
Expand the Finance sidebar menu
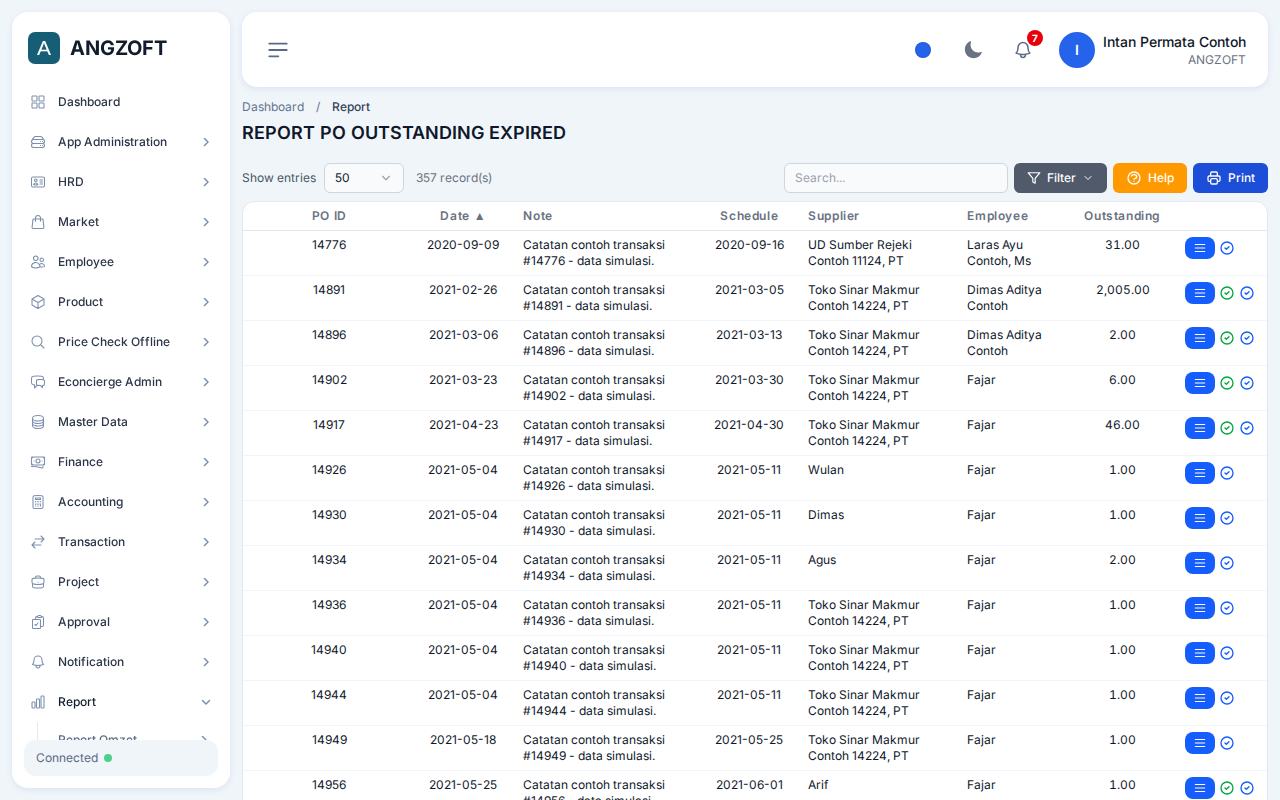click(121, 462)
